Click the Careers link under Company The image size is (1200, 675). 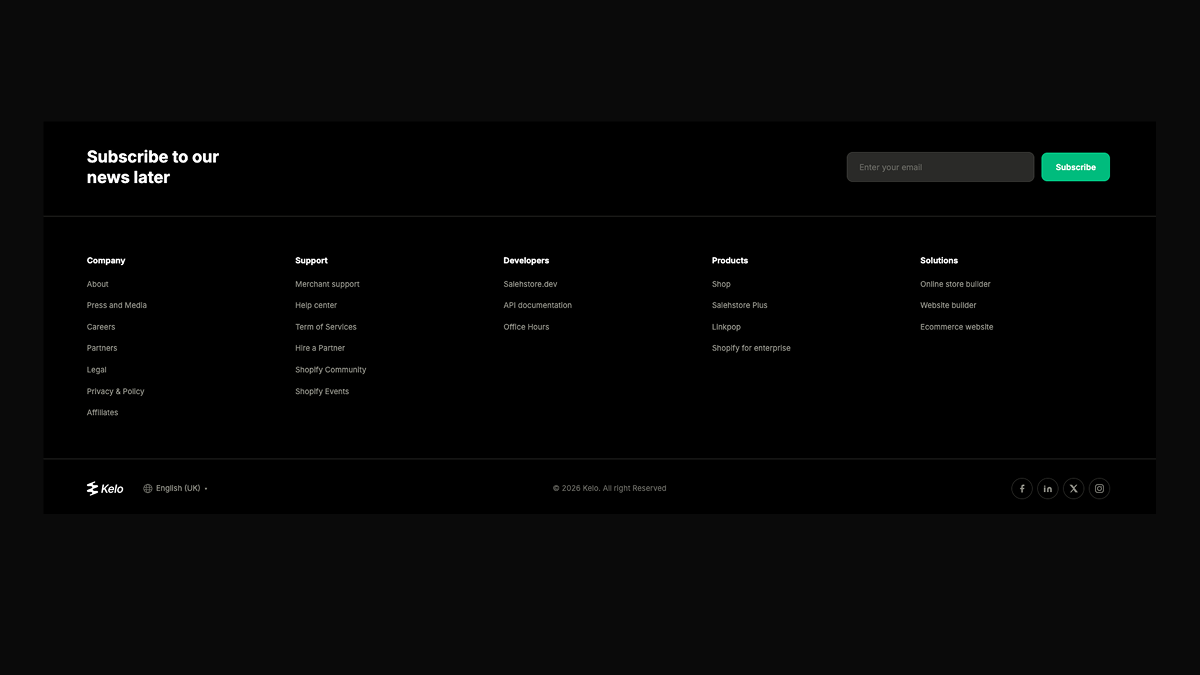coord(100,326)
